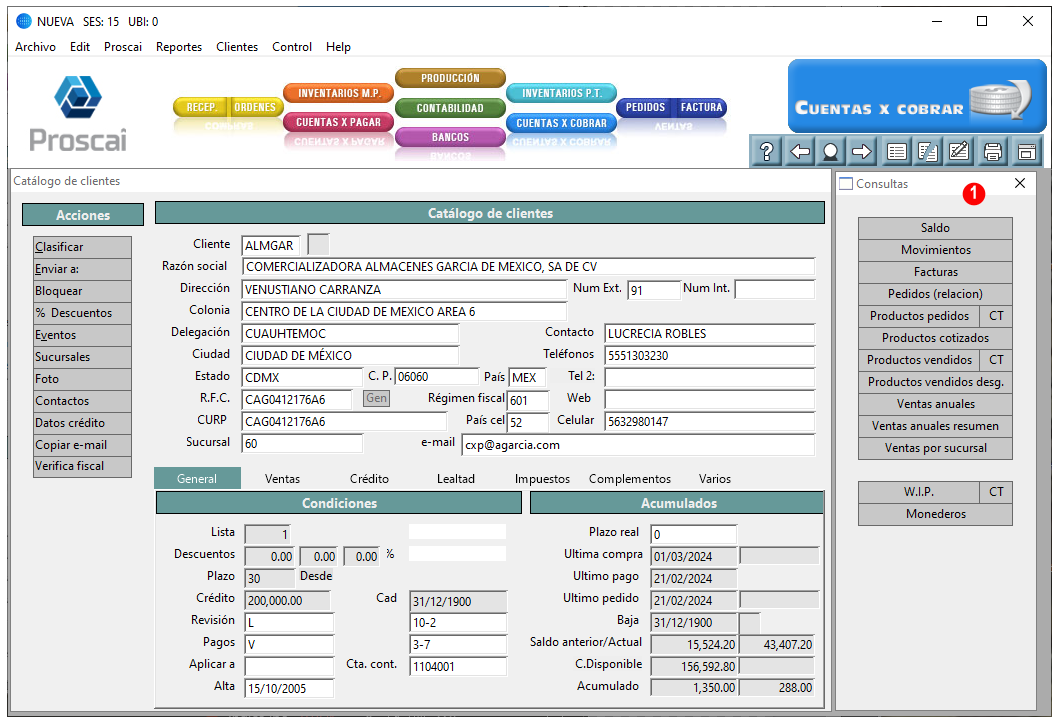Go to next record with right arrow
Image resolution: width=1059 pixels, height=723 pixels.
[x=862, y=151]
